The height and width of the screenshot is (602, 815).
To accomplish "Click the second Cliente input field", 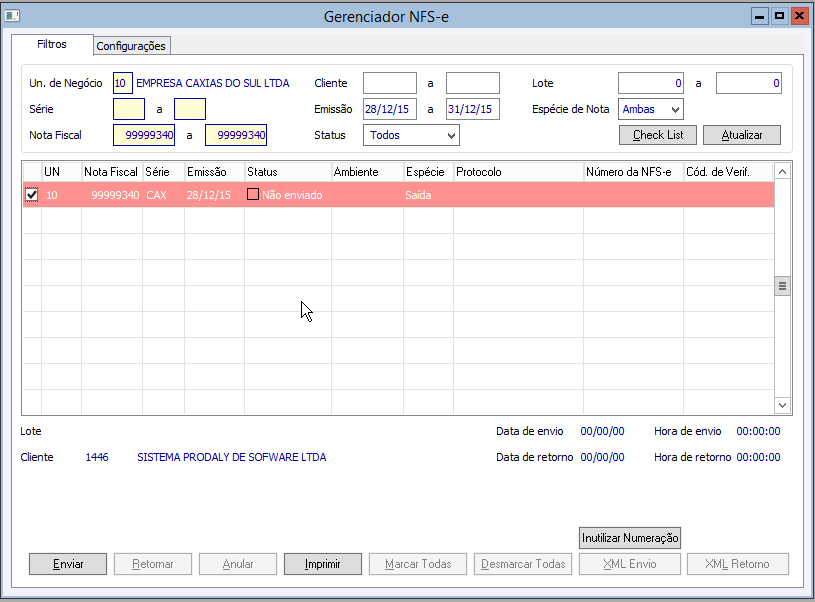I will [473, 83].
